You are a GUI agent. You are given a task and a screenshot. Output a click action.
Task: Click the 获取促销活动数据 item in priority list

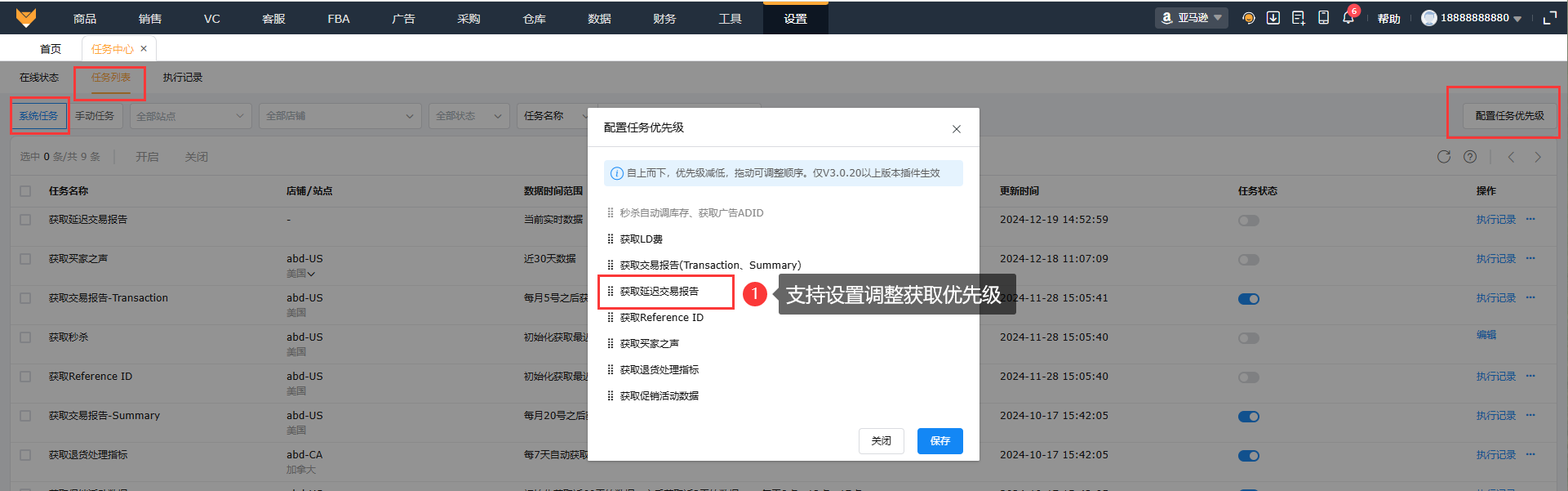[660, 396]
